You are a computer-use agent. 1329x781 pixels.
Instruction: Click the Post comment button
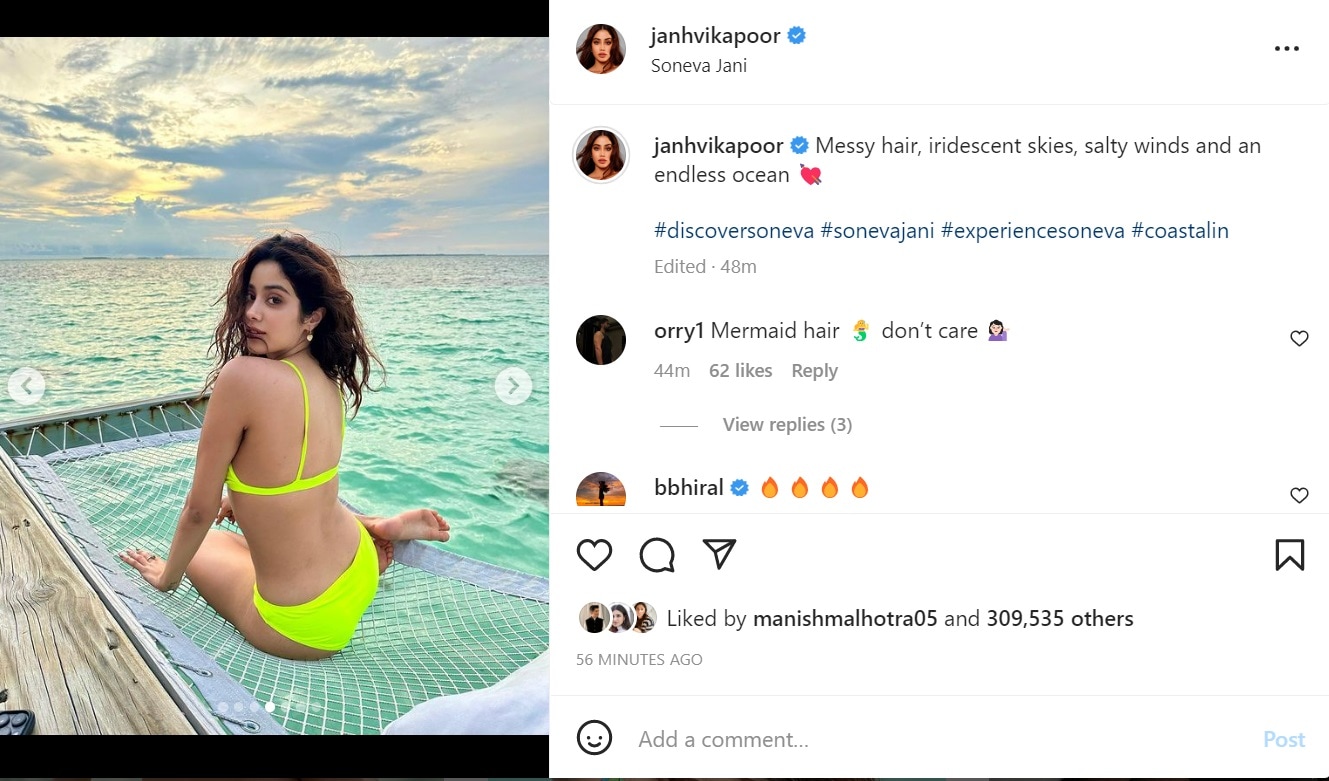point(1284,739)
